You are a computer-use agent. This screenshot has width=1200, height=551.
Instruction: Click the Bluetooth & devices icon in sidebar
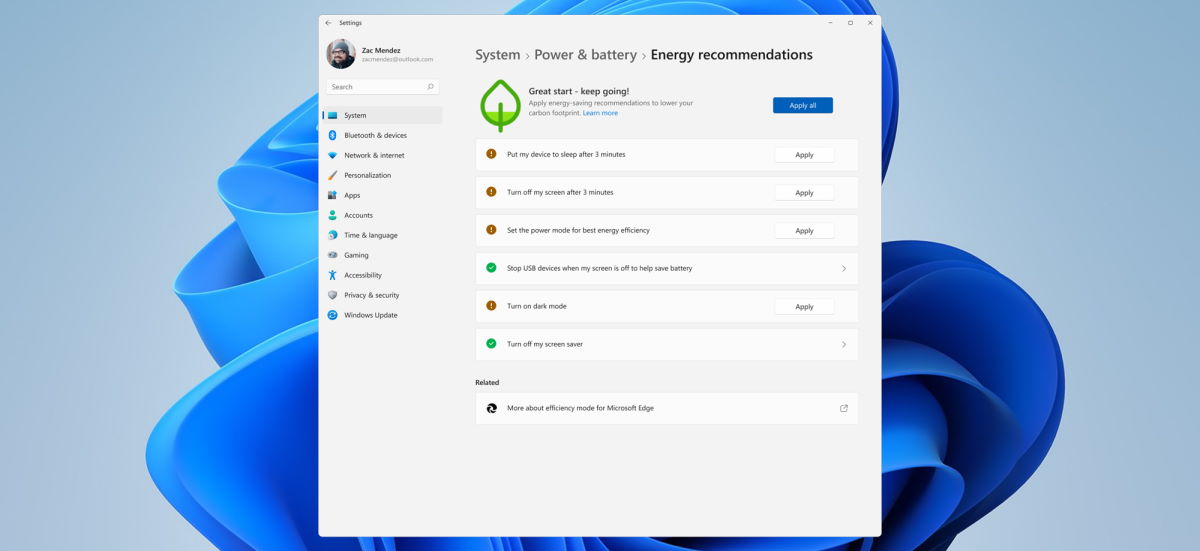[x=333, y=135]
